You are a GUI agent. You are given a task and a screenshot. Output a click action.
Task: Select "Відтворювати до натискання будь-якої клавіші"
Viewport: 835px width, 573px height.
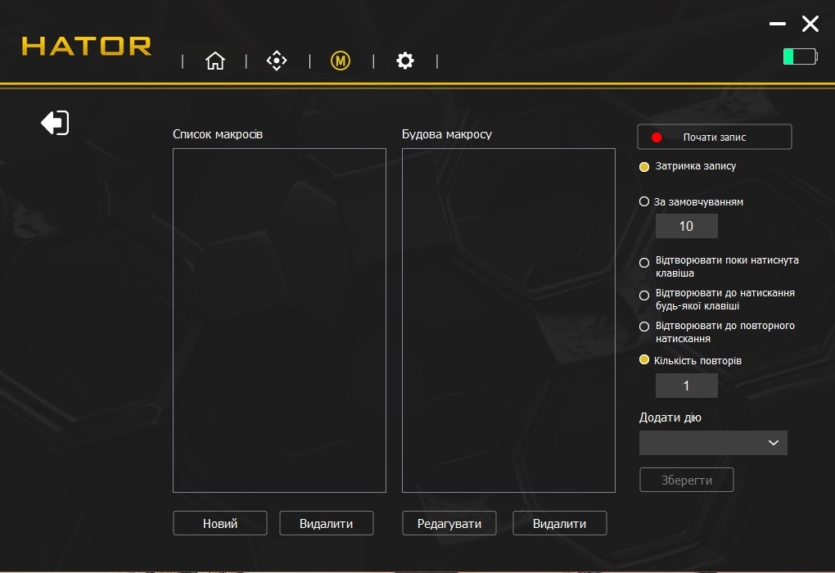click(644, 295)
